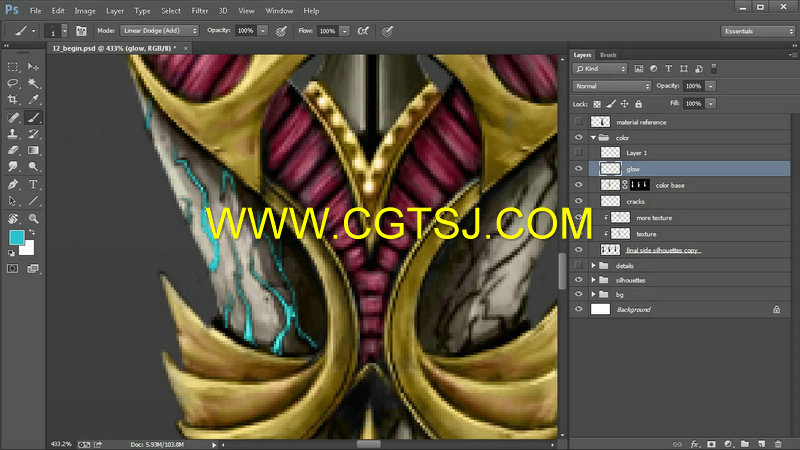The image size is (800, 450).
Task: Lock transparent pixels
Action: tap(597, 104)
